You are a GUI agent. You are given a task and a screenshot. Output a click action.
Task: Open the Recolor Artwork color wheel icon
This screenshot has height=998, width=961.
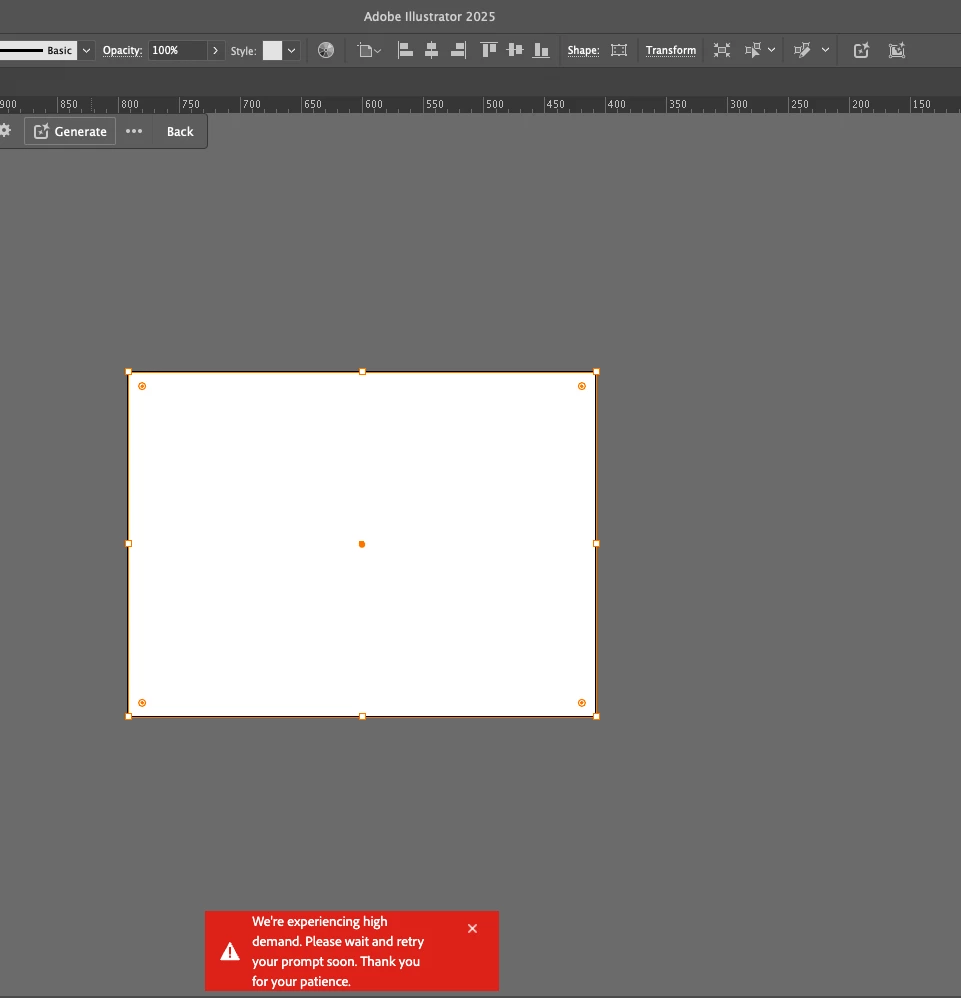pos(326,50)
